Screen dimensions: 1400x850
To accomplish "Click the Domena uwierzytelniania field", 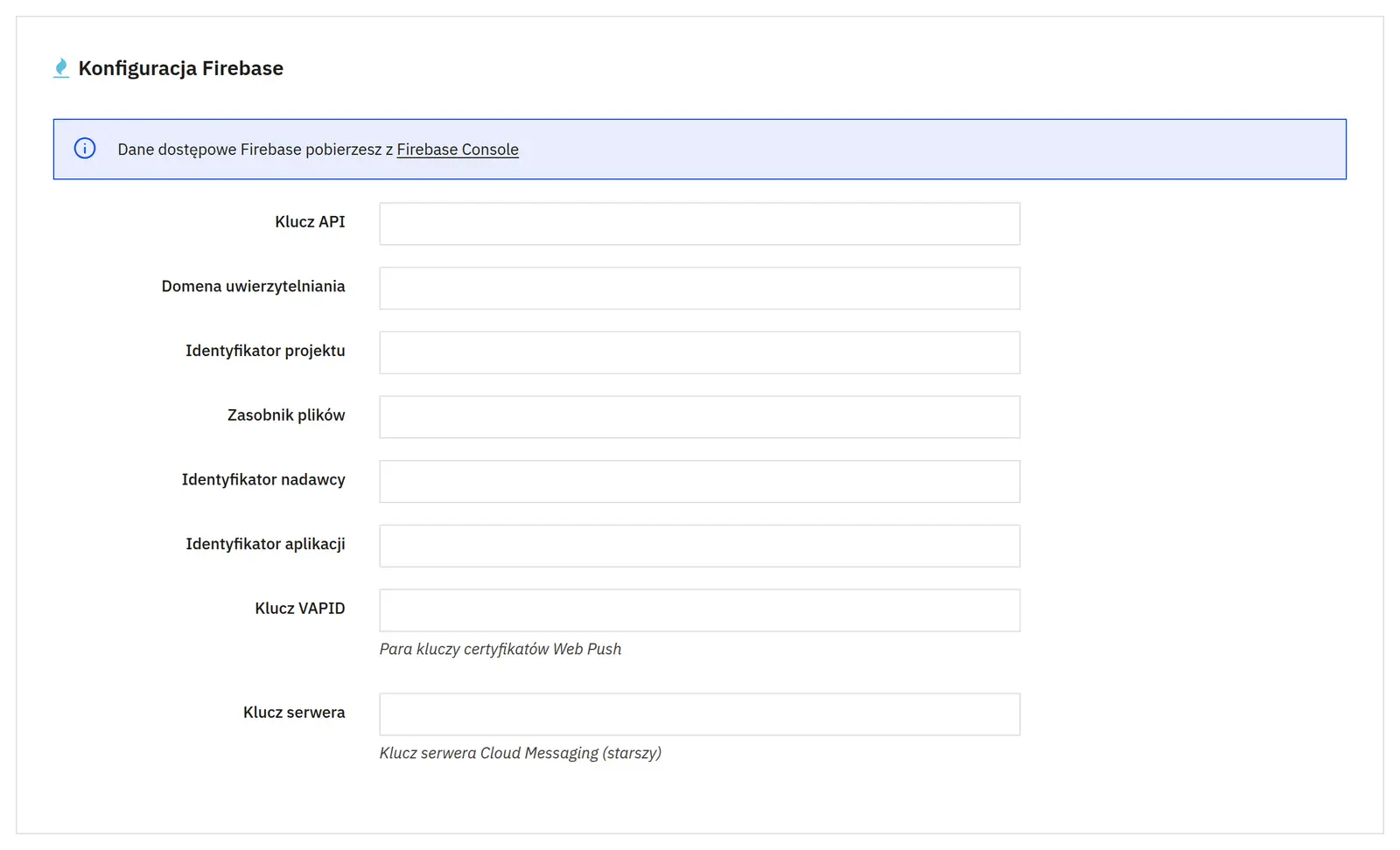I will coord(700,289).
